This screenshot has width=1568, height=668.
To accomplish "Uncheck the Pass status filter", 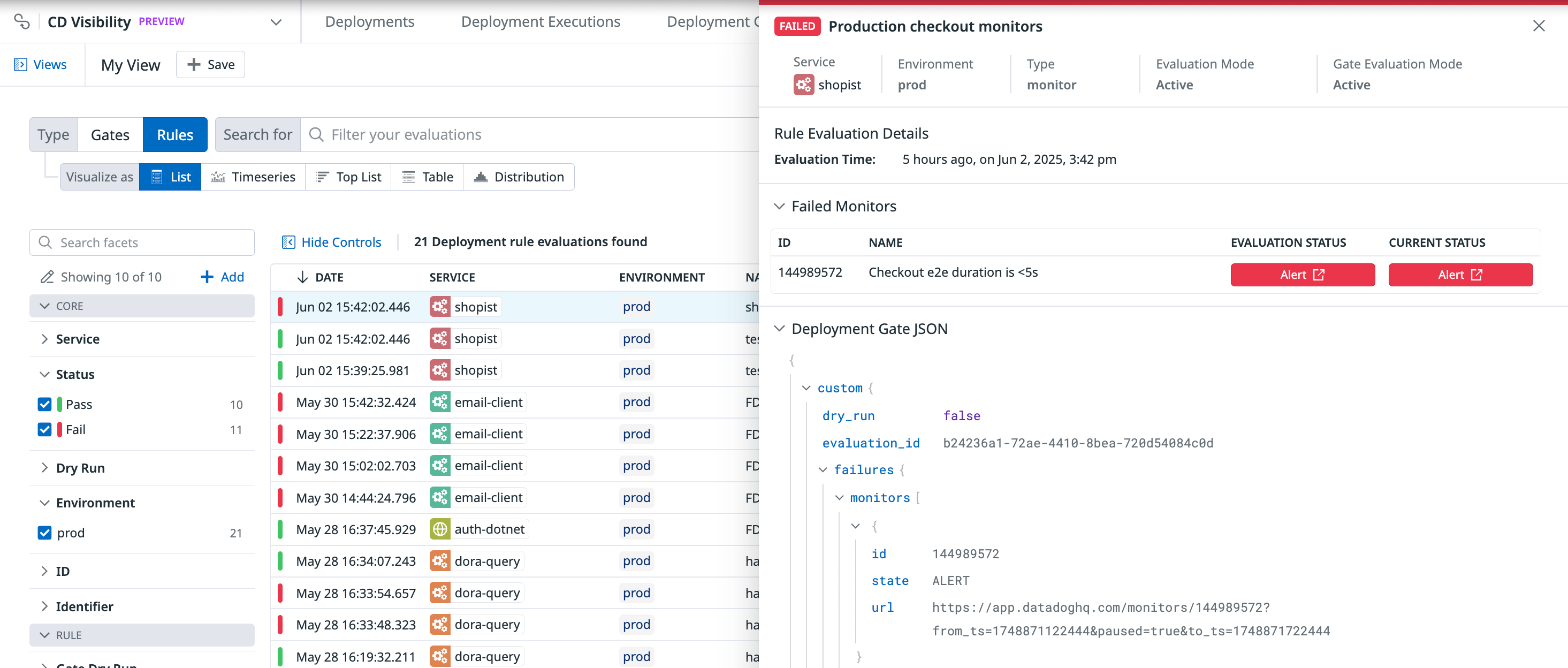I will pos(44,404).
